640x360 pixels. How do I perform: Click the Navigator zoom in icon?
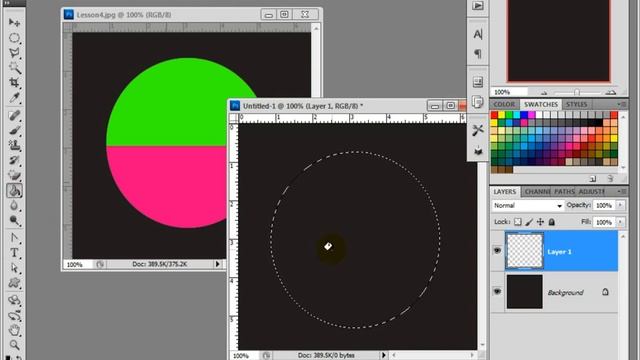610,93
